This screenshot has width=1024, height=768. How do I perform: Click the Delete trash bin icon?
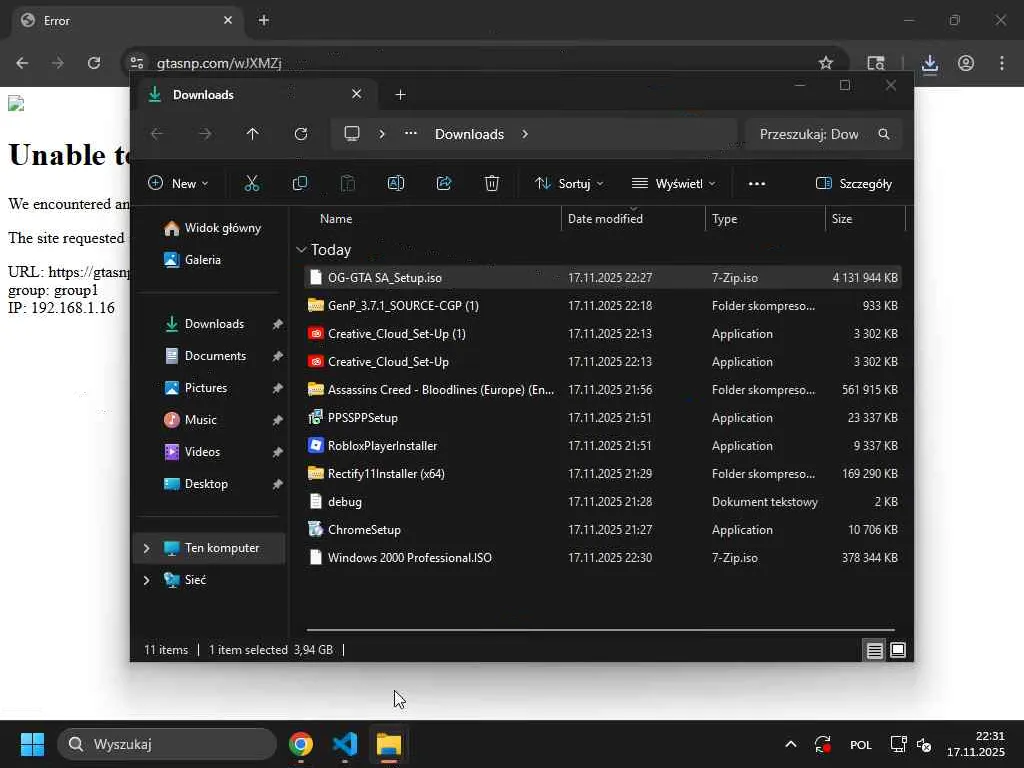click(x=492, y=183)
